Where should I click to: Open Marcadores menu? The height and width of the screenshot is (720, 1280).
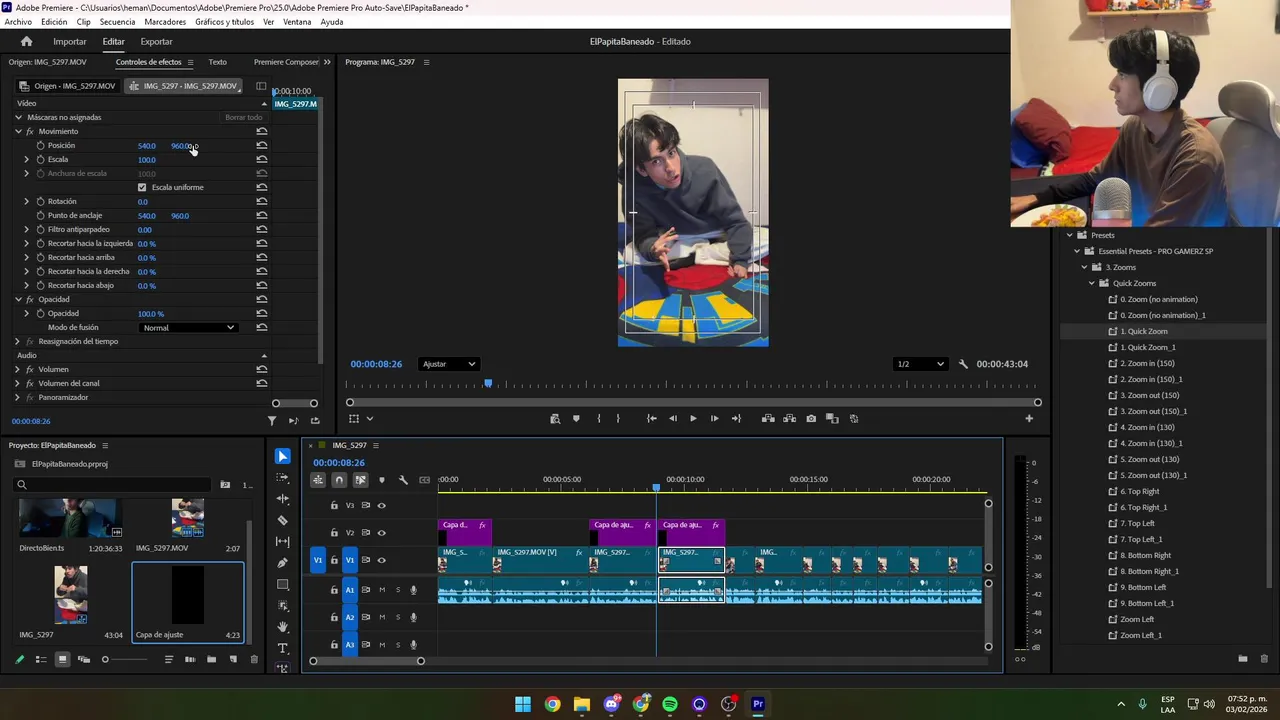pos(165,22)
